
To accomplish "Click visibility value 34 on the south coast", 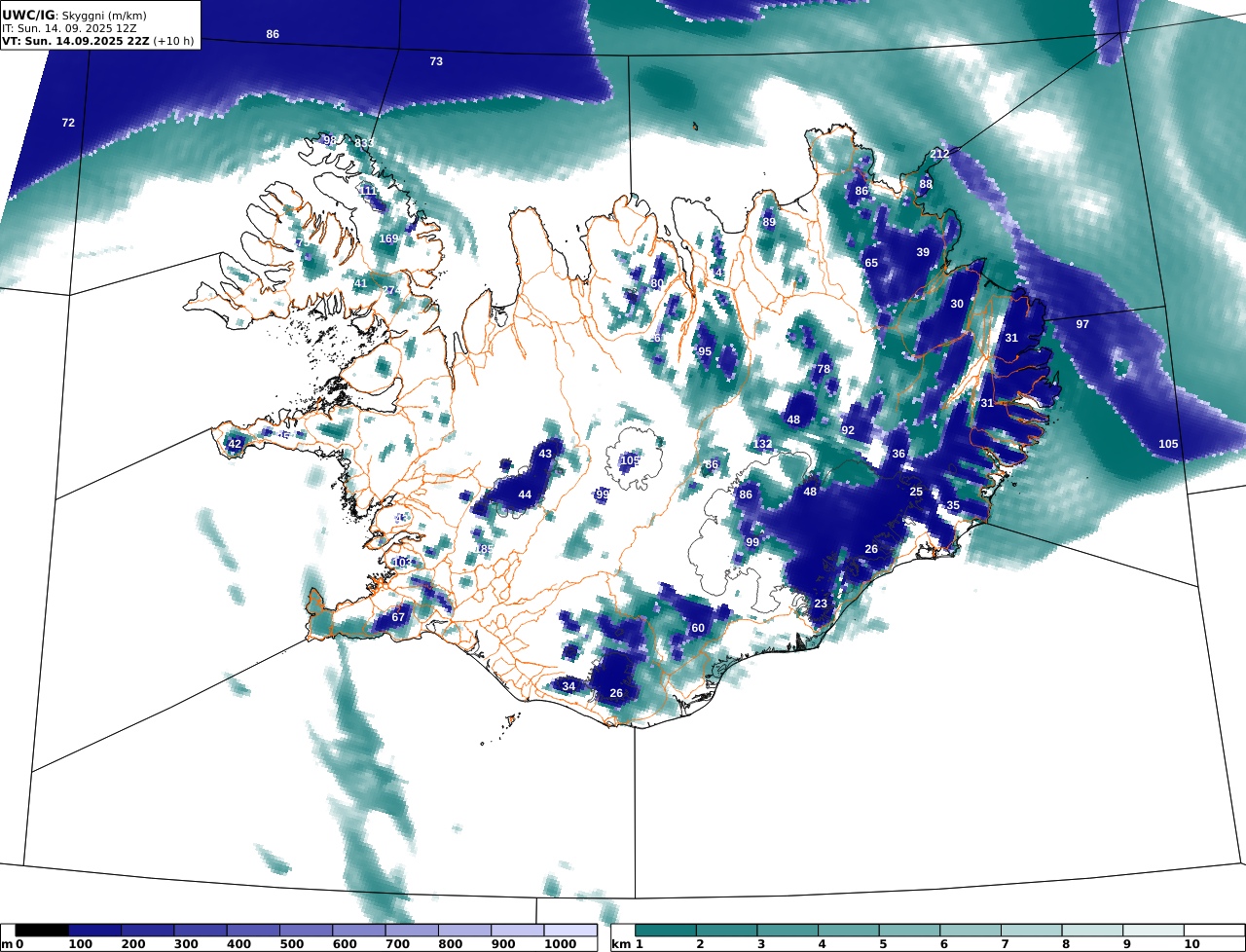I will pyautogui.click(x=568, y=686).
